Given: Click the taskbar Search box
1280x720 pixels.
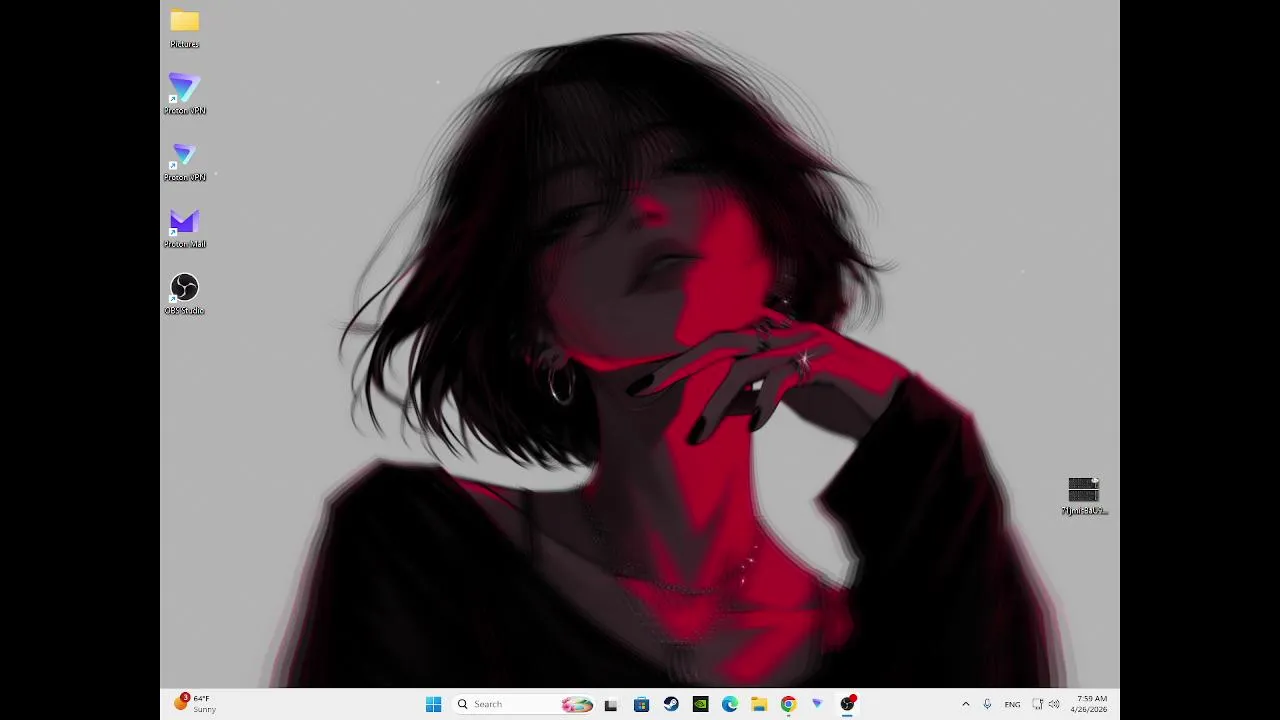Looking at the screenshot, I should tap(524, 704).
